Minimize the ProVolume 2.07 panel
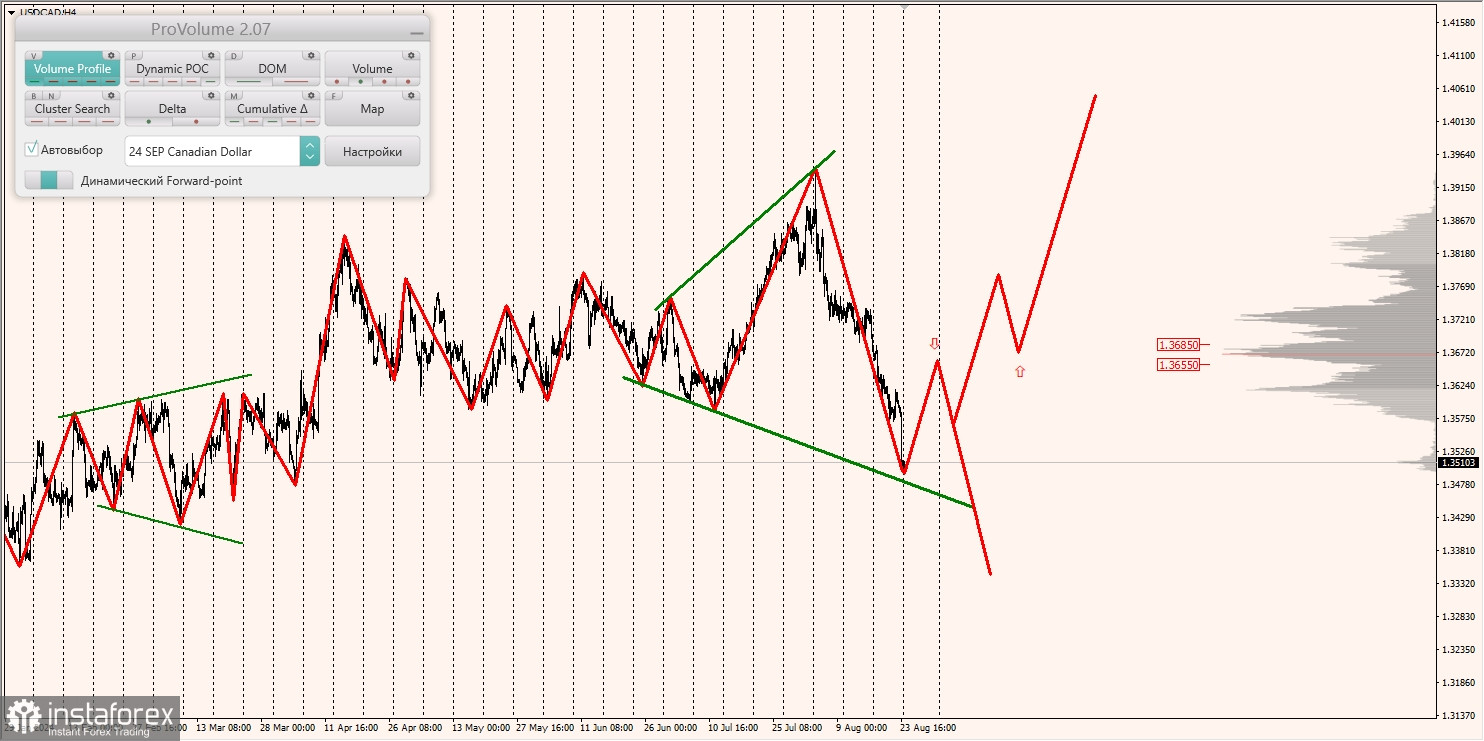 [417, 33]
